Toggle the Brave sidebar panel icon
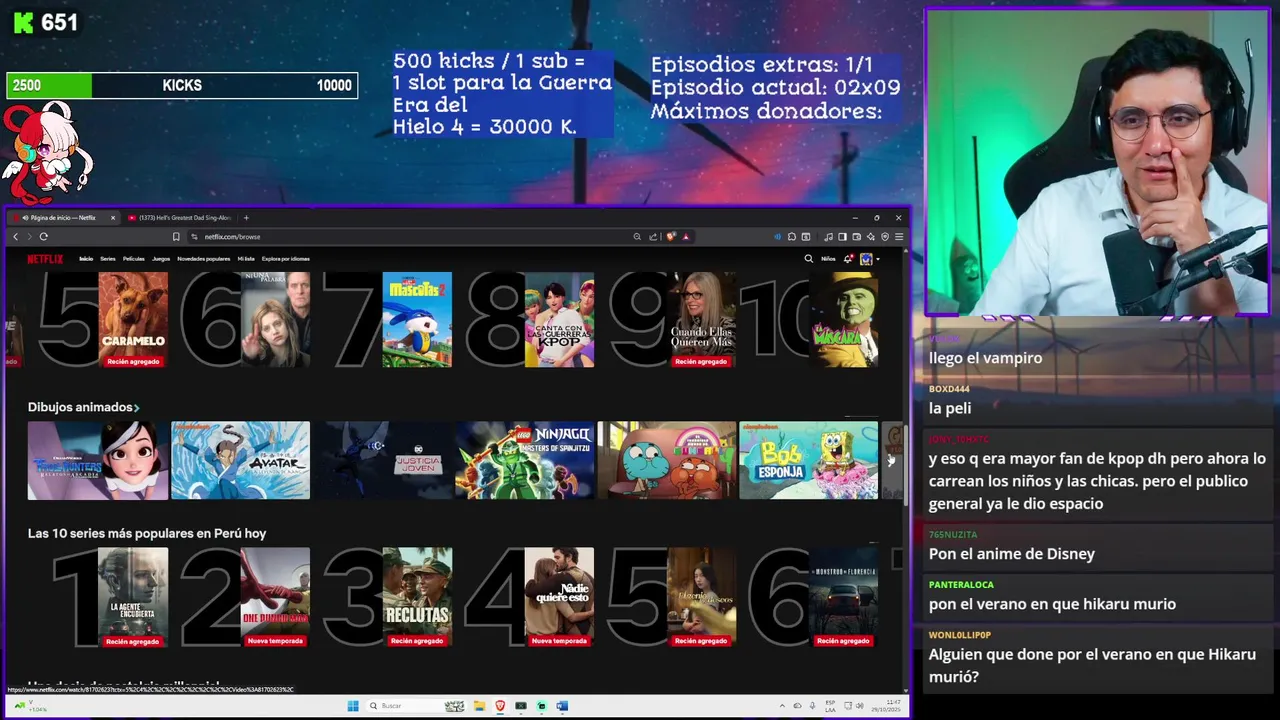The width and height of the screenshot is (1280, 720). 843,237
